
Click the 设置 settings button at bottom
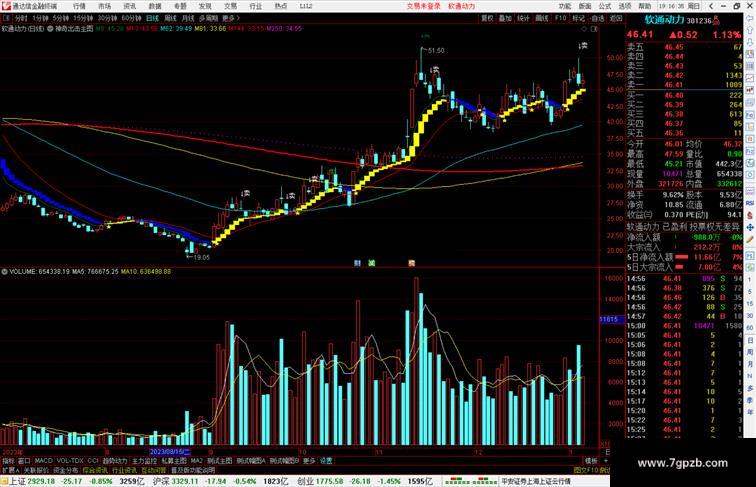(x=326, y=461)
